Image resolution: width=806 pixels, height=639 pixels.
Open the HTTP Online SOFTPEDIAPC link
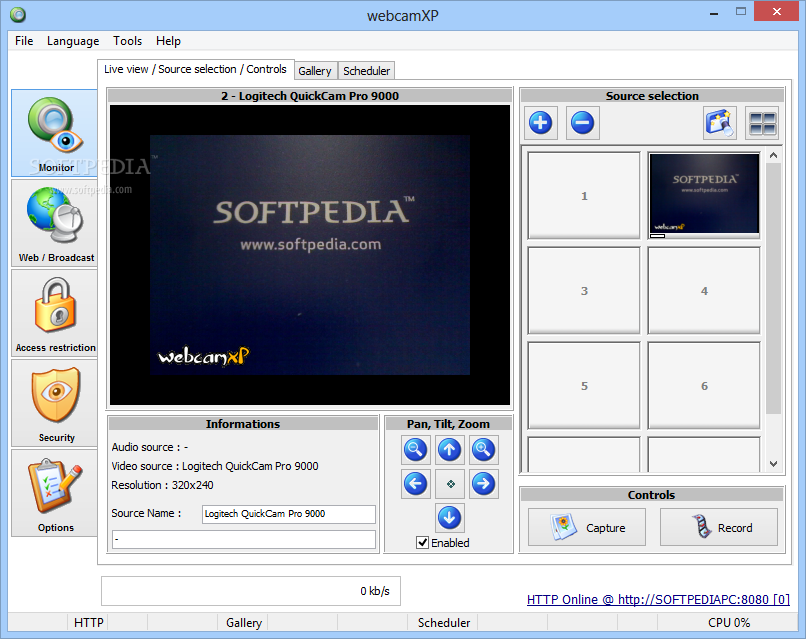coord(658,599)
